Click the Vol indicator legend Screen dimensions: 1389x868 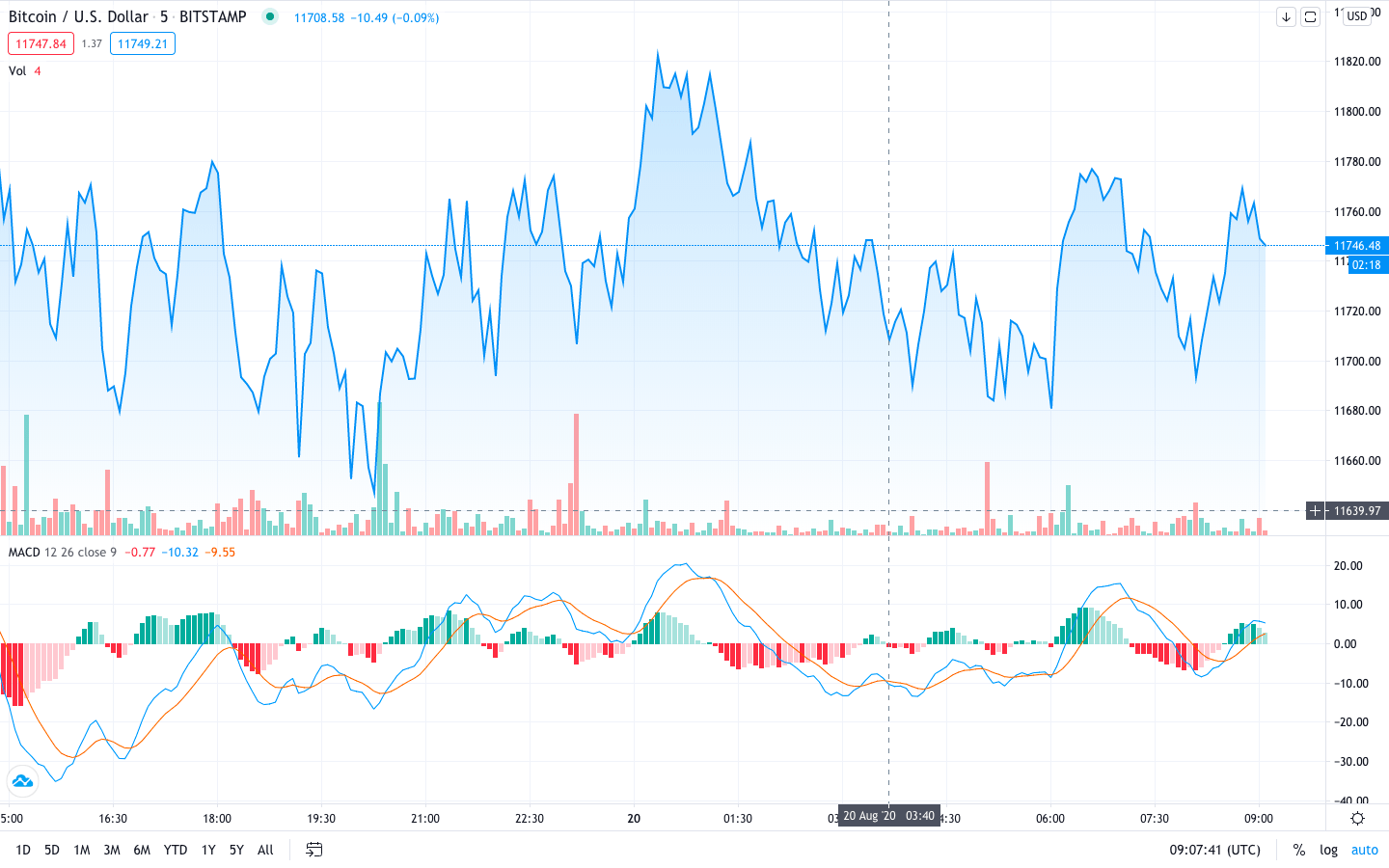point(17,70)
